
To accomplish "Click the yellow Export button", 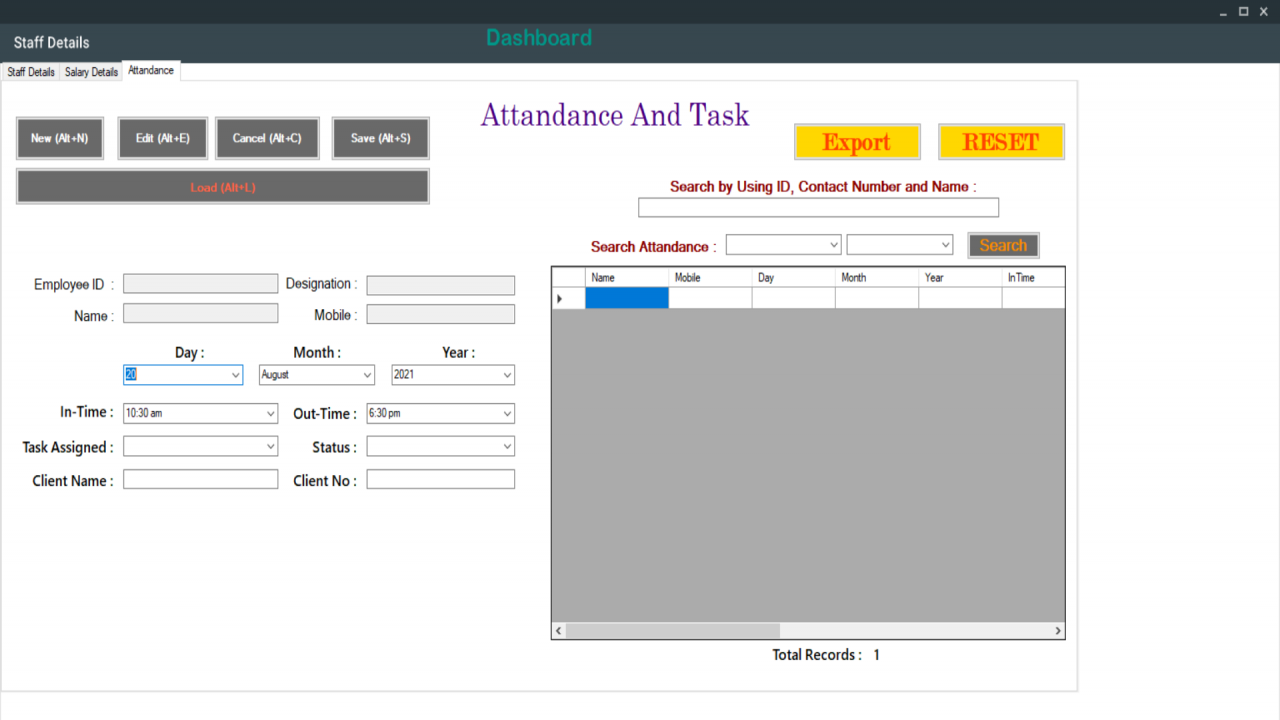I will (857, 142).
